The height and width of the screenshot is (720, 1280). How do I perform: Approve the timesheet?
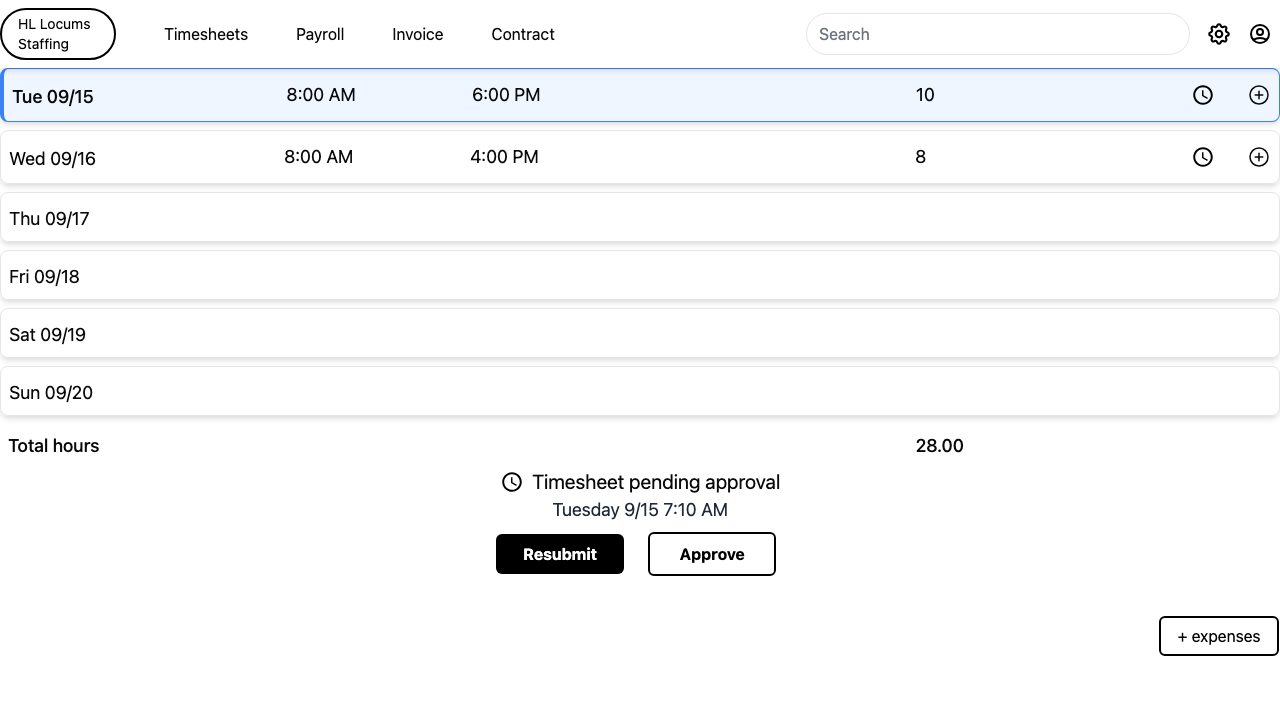(712, 554)
